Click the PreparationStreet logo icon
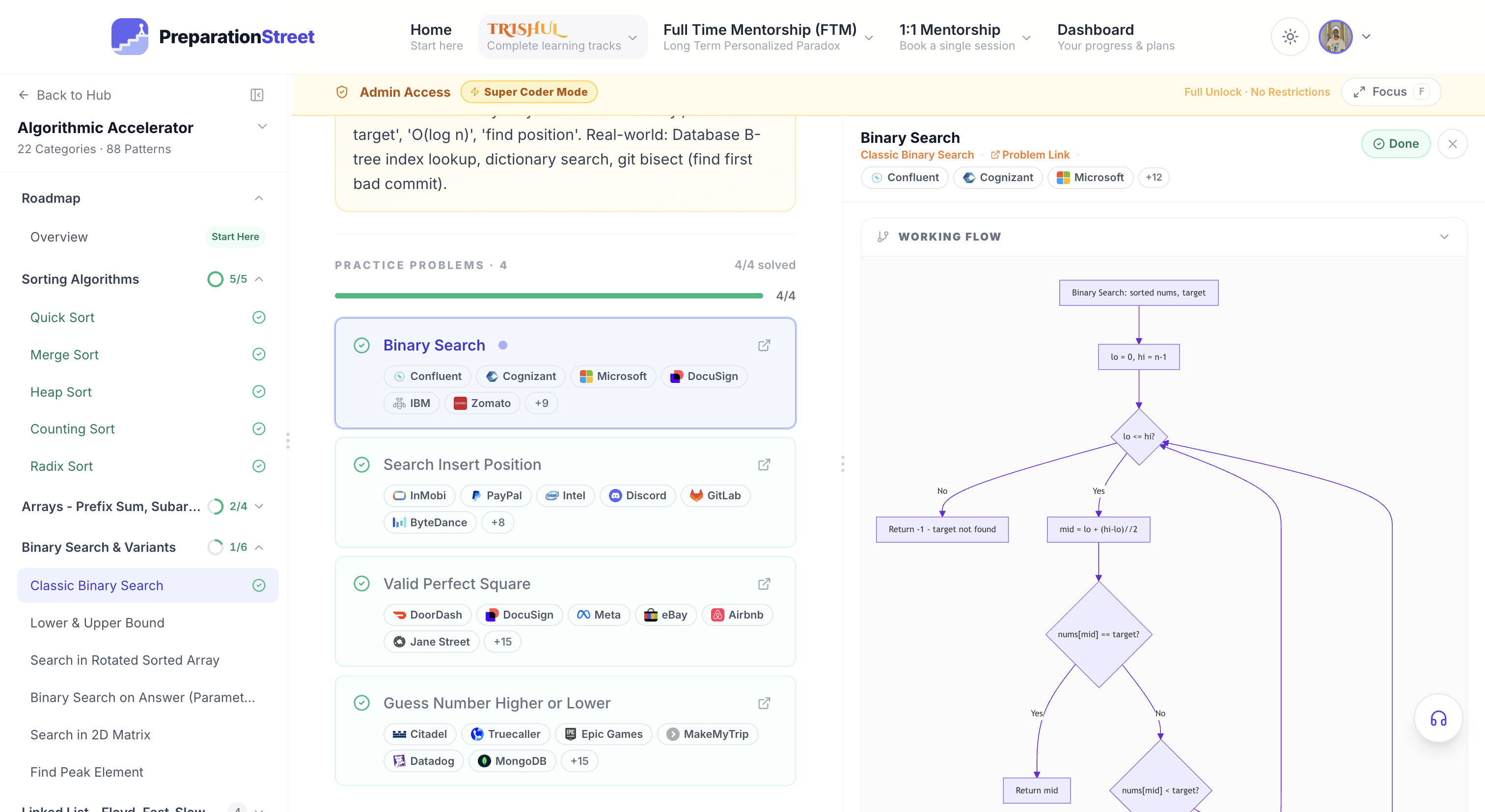1485x812 pixels. [130, 36]
